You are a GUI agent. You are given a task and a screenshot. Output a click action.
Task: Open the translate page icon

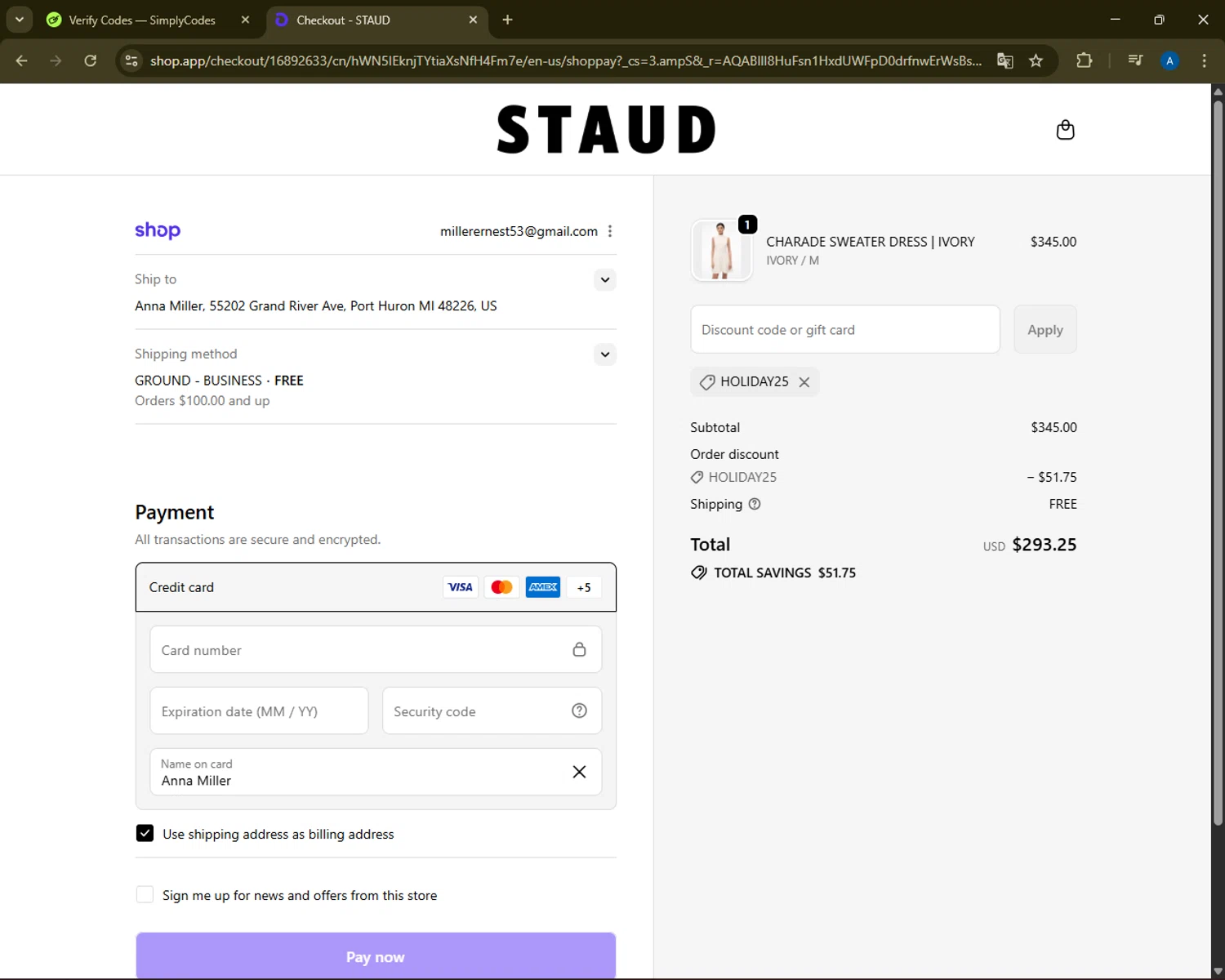pyautogui.click(x=1005, y=60)
